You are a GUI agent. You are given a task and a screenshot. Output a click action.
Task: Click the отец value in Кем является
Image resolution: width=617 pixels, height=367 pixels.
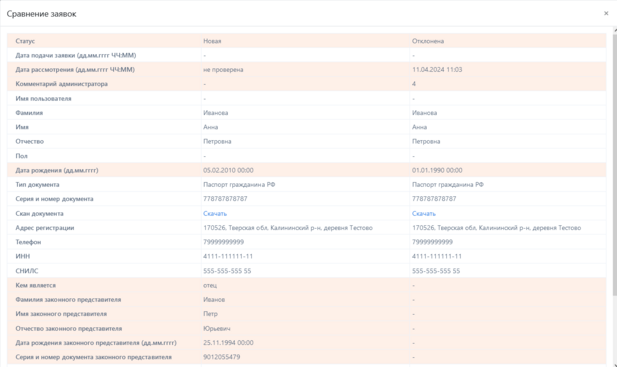(x=210, y=285)
